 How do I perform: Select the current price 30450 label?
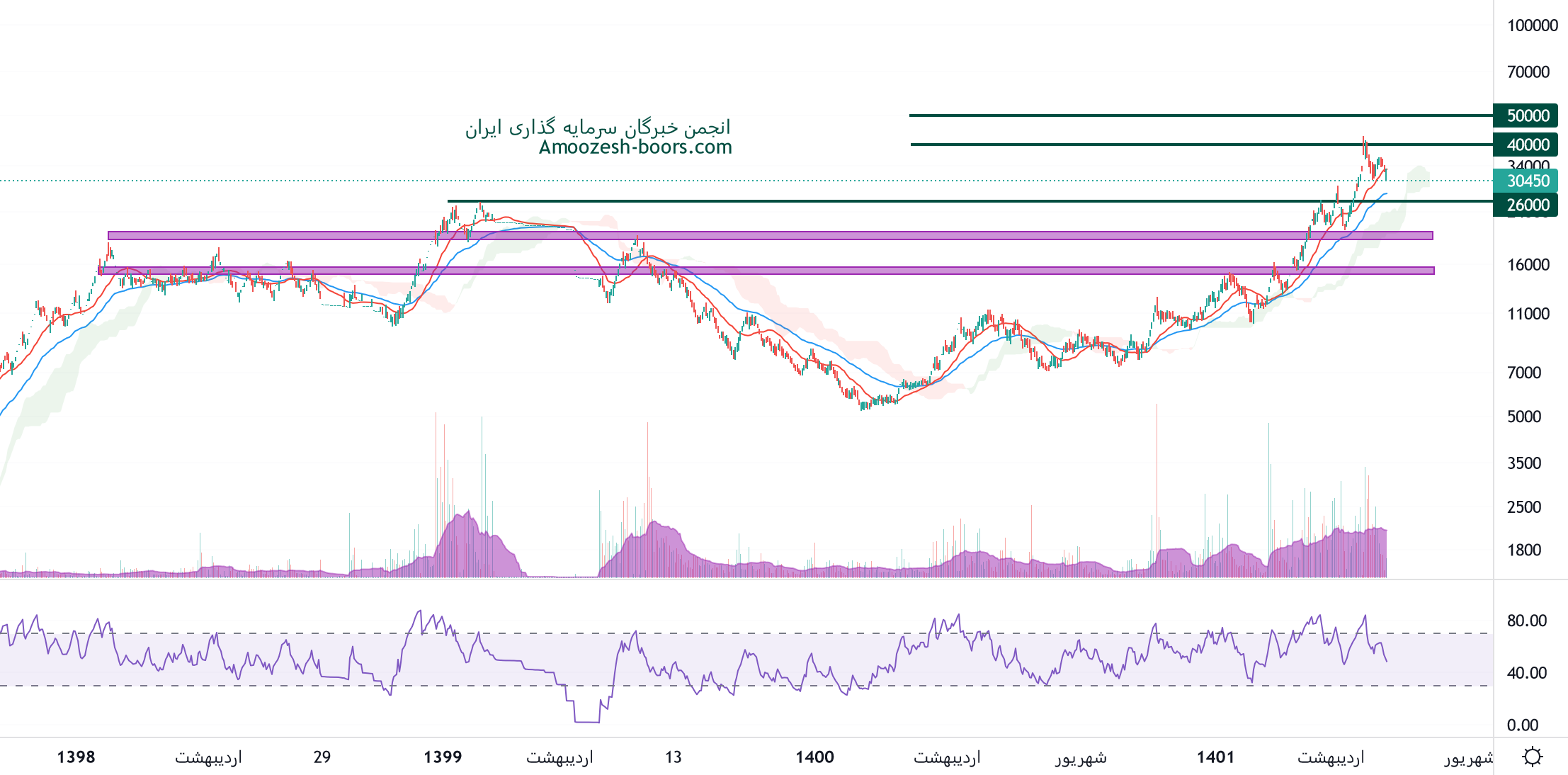pos(1526,181)
